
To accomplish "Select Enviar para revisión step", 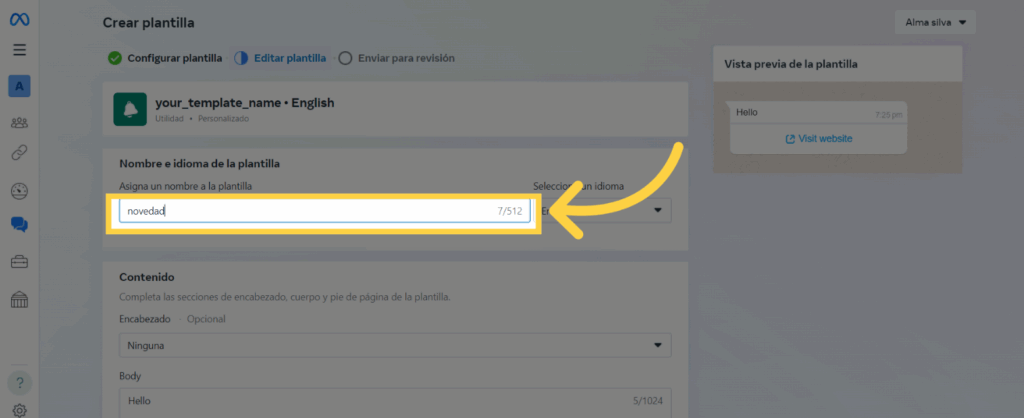I will pyautogui.click(x=397, y=58).
